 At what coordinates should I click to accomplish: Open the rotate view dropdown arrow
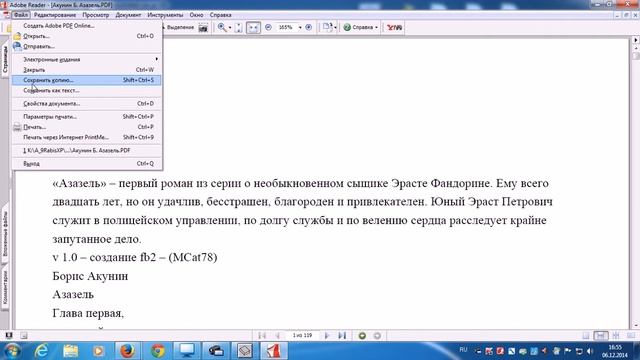point(335,28)
